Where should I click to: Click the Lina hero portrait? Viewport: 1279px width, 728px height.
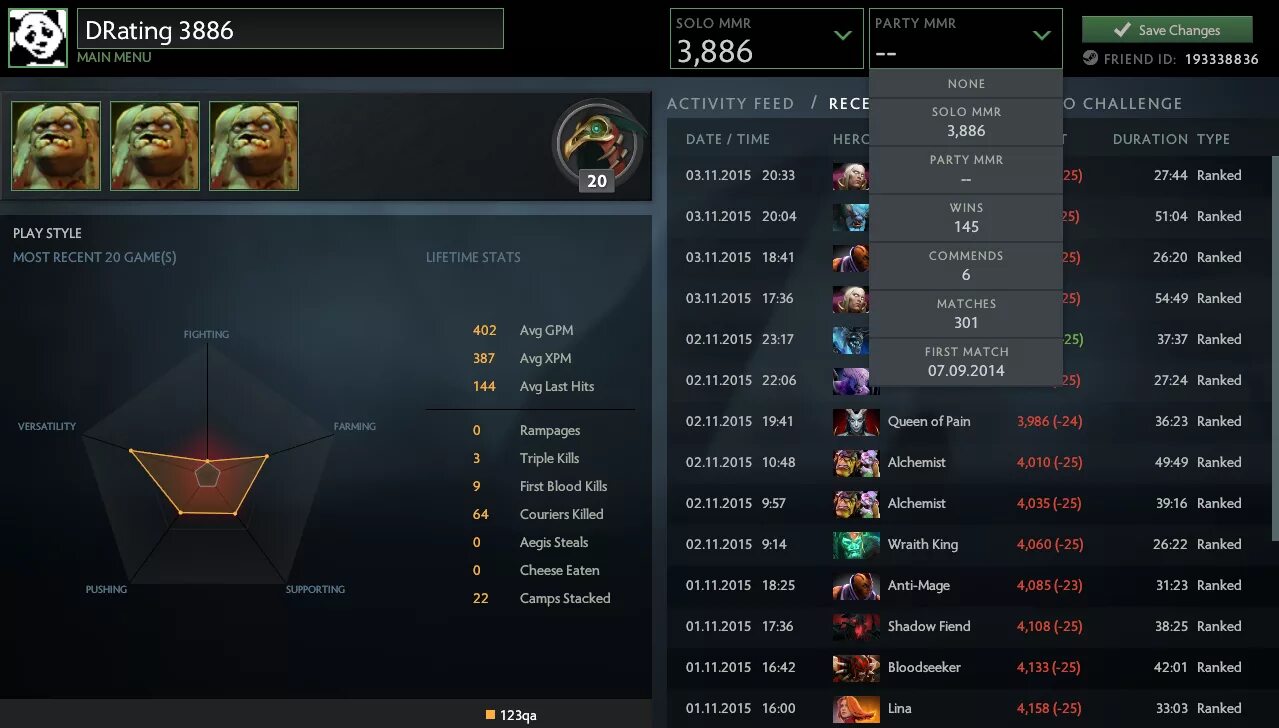pyautogui.click(x=856, y=709)
